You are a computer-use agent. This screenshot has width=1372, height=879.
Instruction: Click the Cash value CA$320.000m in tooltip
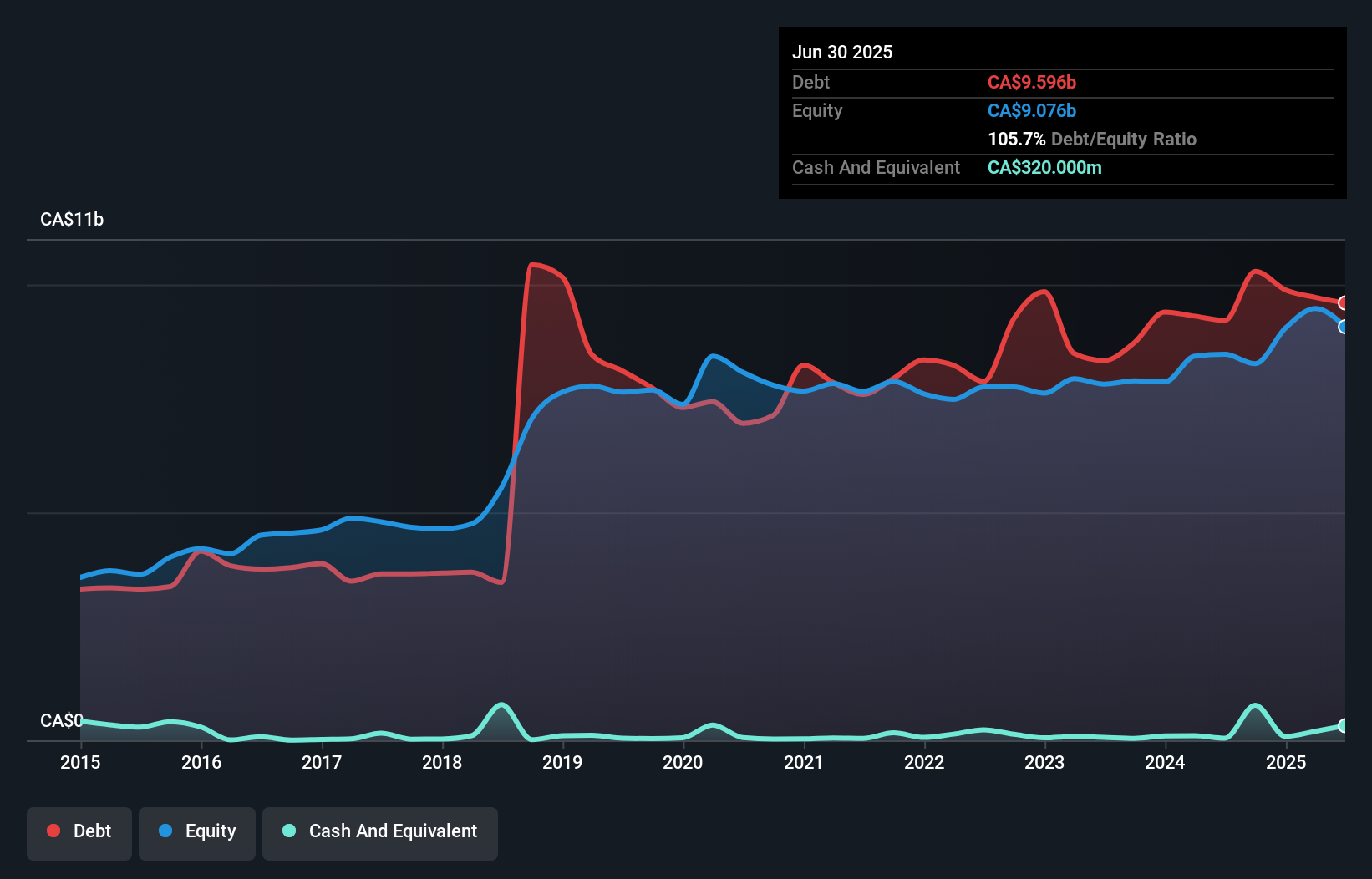pyautogui.click(x=1044, y=167)
